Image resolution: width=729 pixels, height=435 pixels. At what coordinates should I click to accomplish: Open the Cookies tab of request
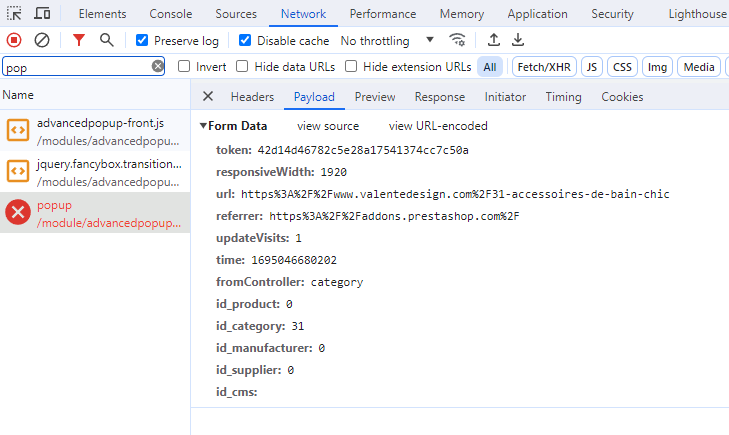[622, 97]
